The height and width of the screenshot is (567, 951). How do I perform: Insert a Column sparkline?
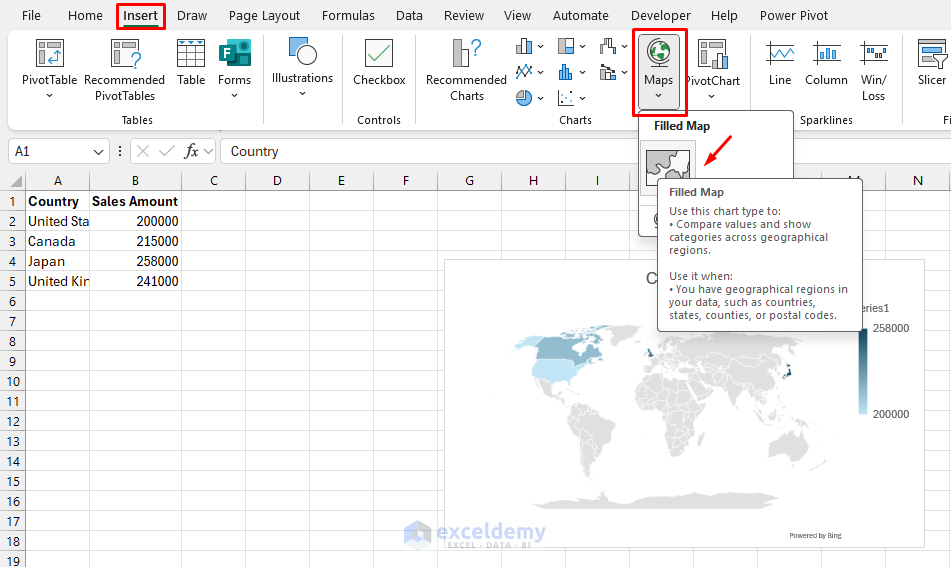tap(826, 62)
